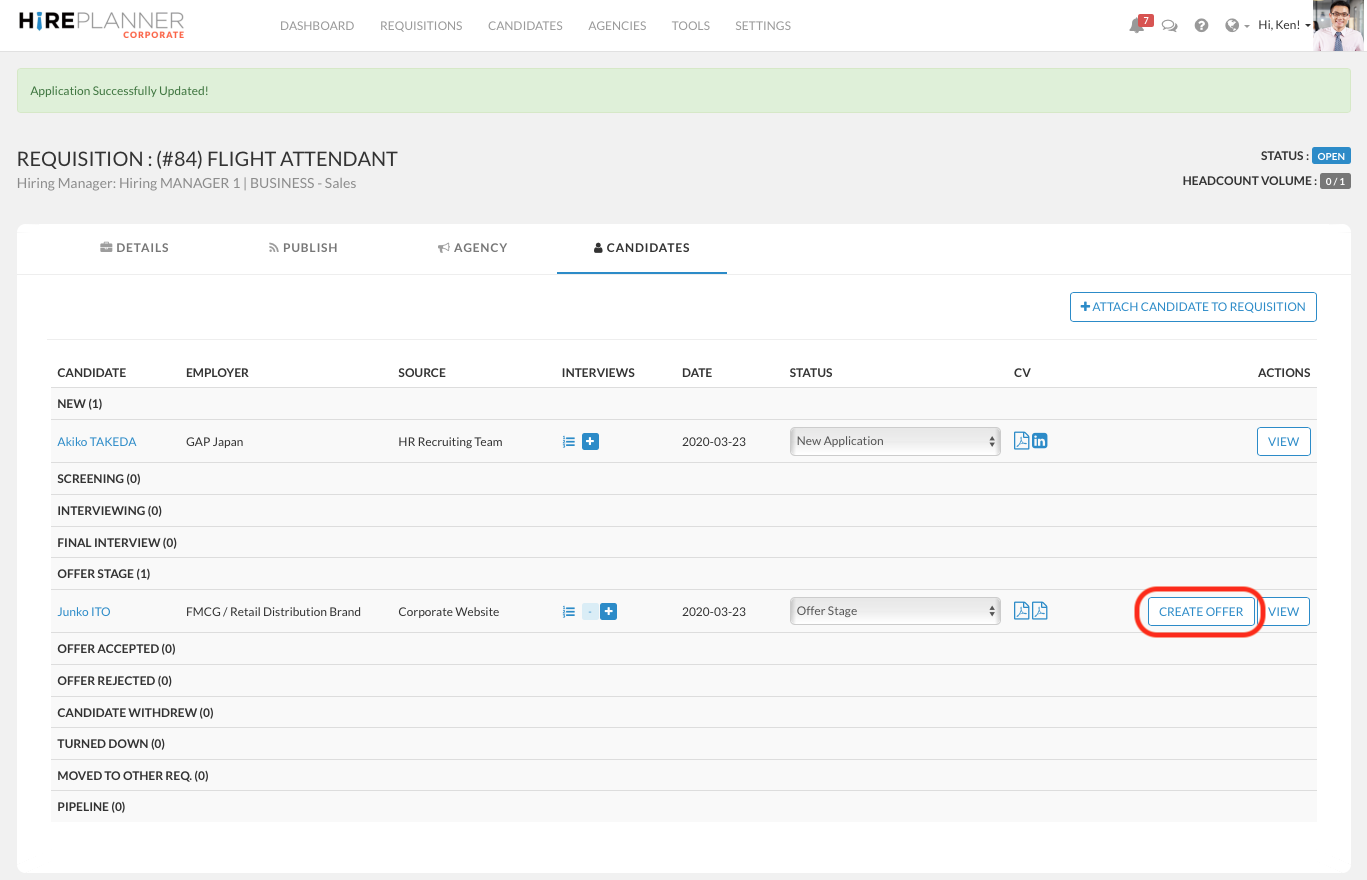The height and width of the screenshot is (880, 1367).
Task: Open the Requisitions menu in top navigation
Action: (421, 26)
